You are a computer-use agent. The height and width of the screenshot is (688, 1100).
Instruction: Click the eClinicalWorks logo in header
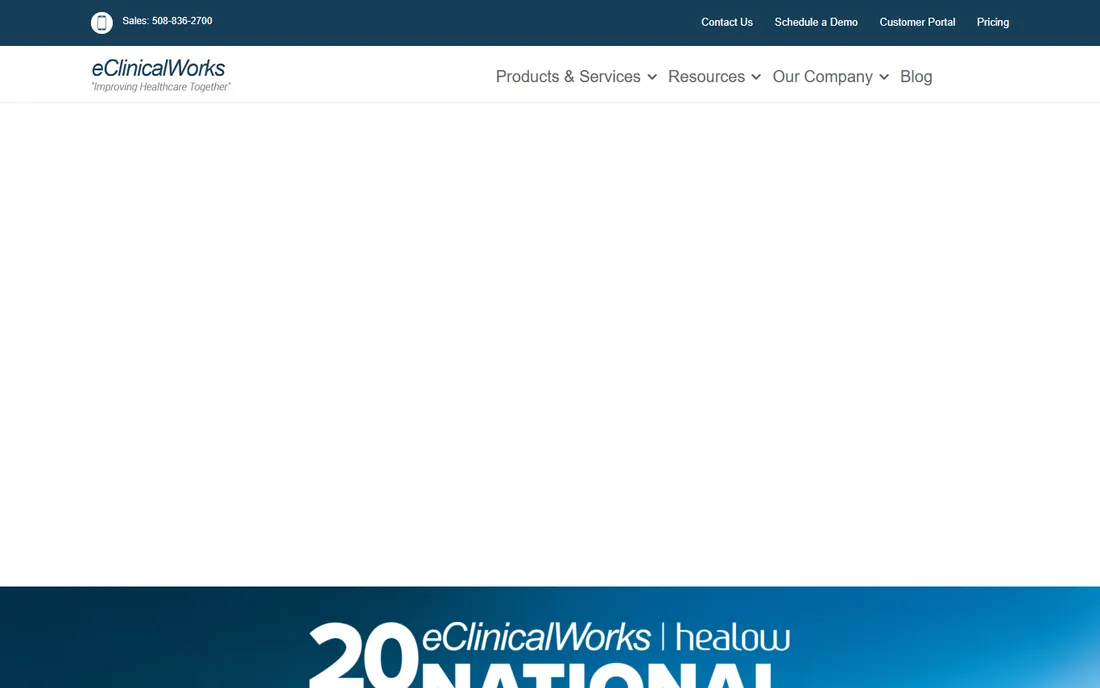click(x=161, y=75)
